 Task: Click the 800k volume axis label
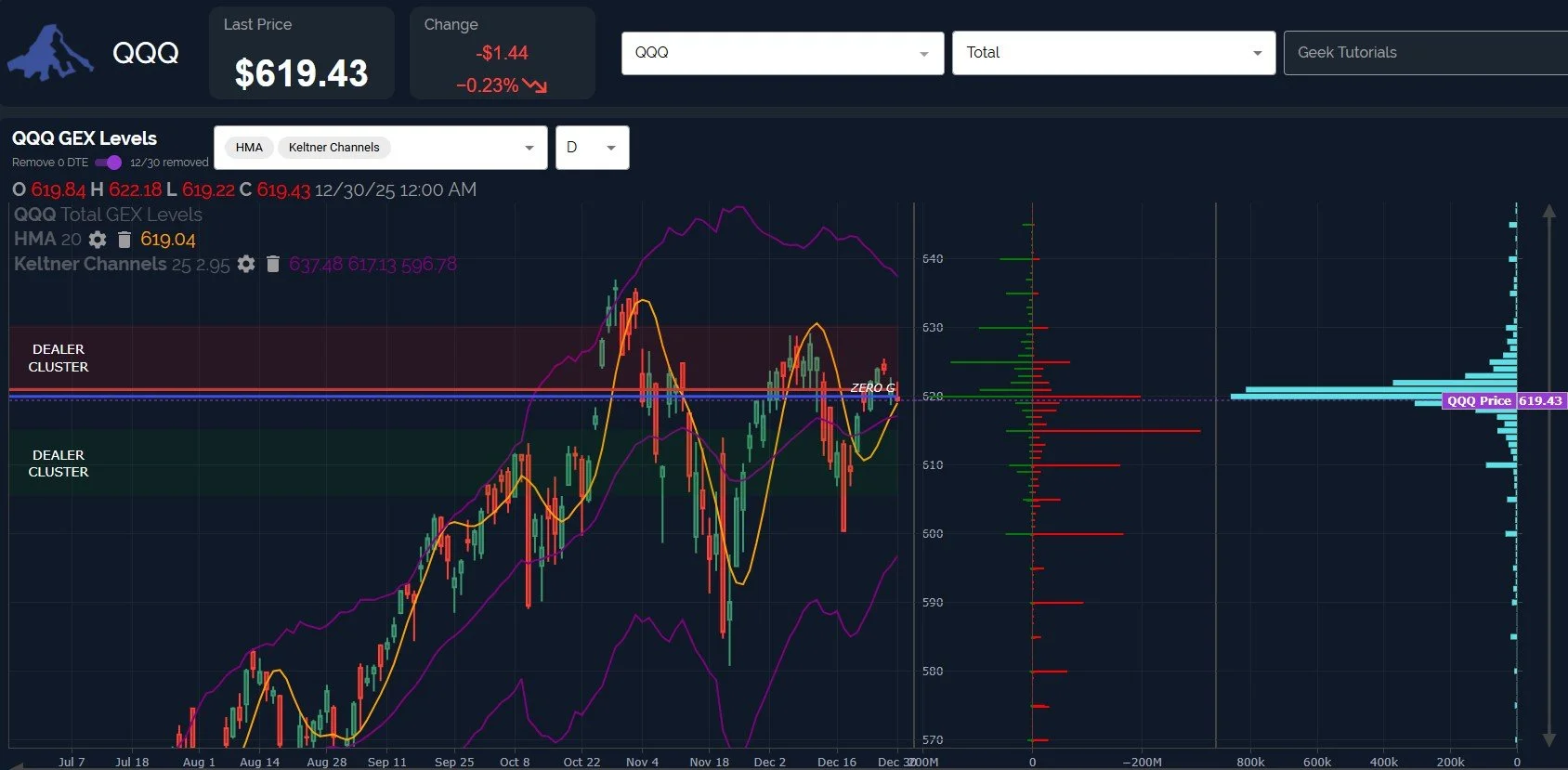pyautogui.click(x=1250, y=762)
